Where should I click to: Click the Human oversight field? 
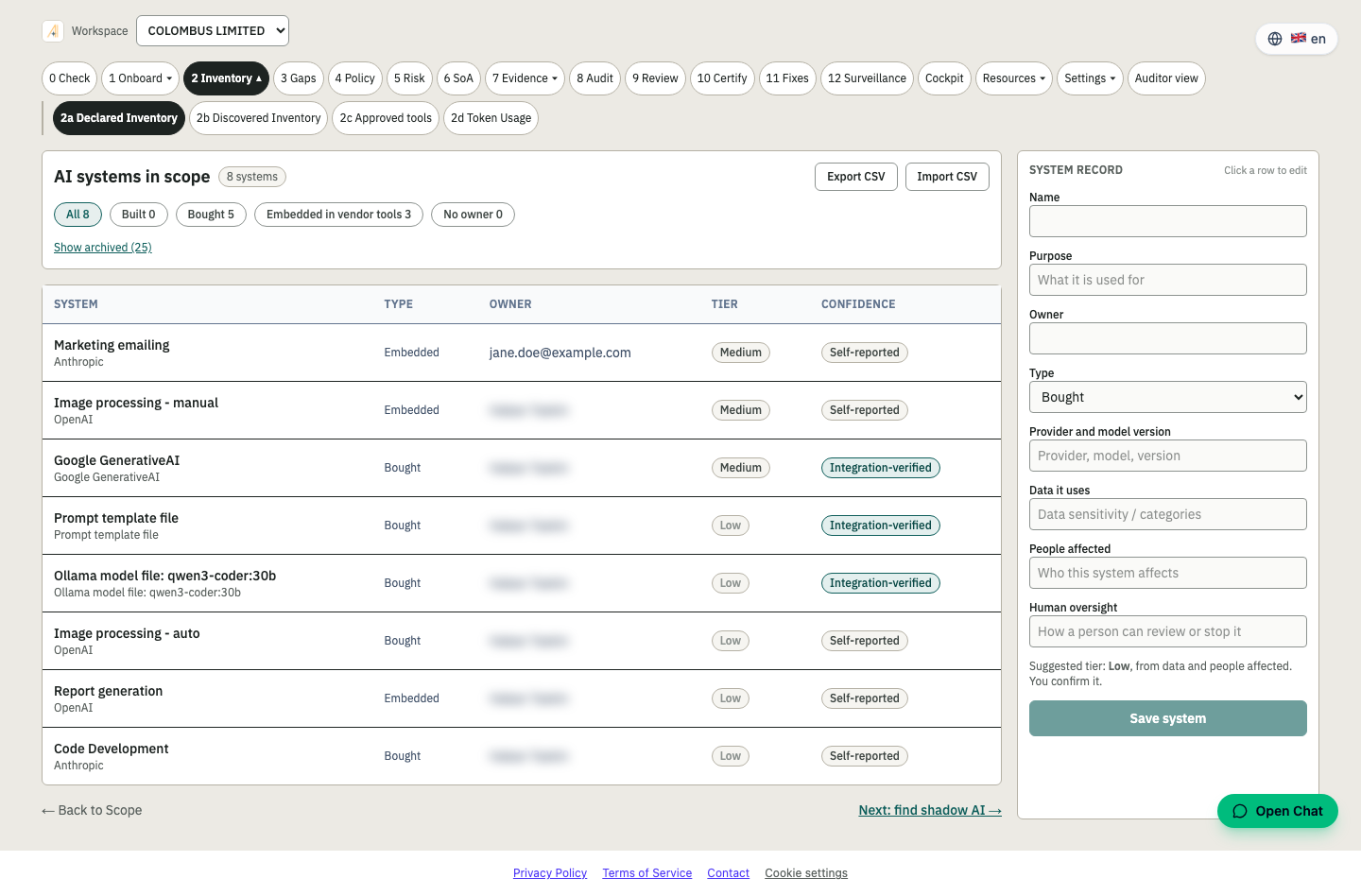tap(1168, 631)
